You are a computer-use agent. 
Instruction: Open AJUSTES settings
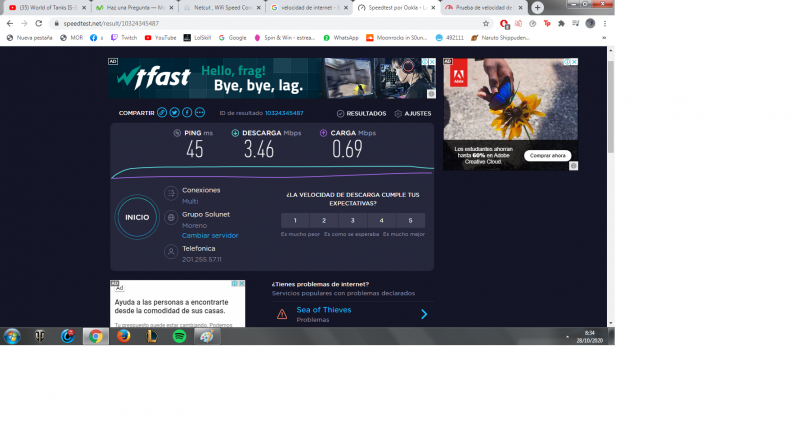pos(413,114)
